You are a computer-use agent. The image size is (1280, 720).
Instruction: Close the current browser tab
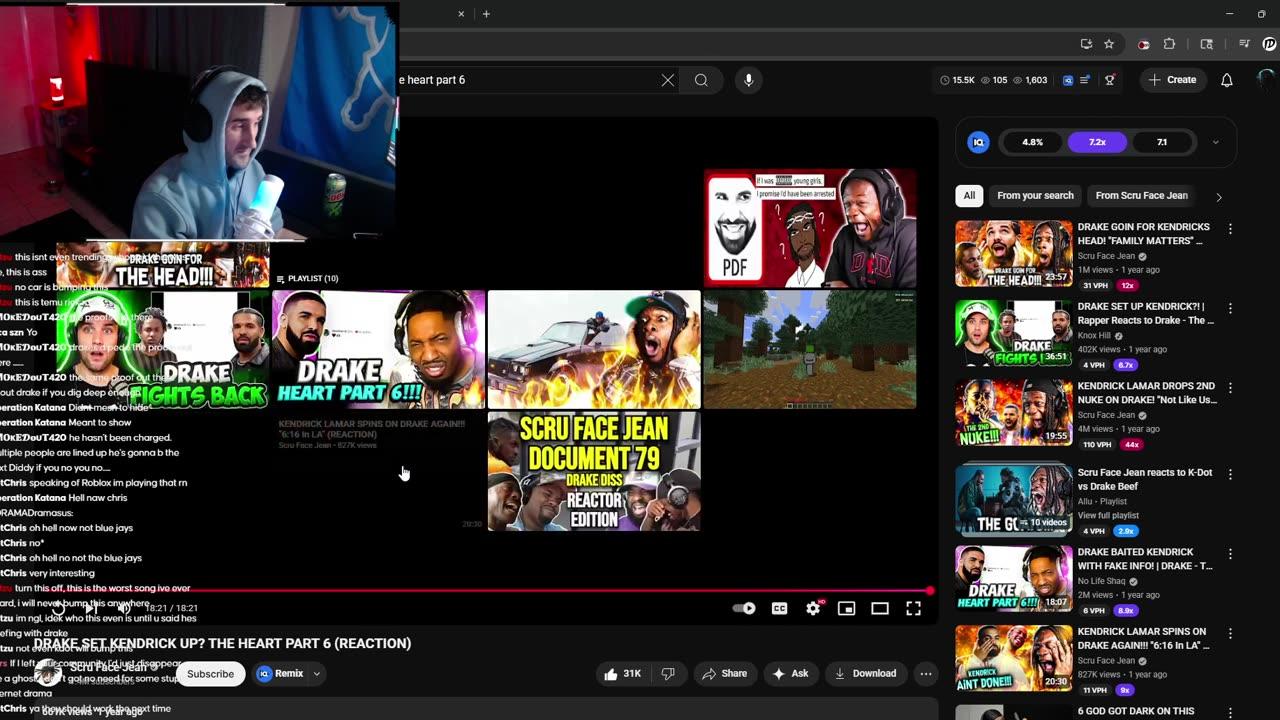(x=461, y=14)
